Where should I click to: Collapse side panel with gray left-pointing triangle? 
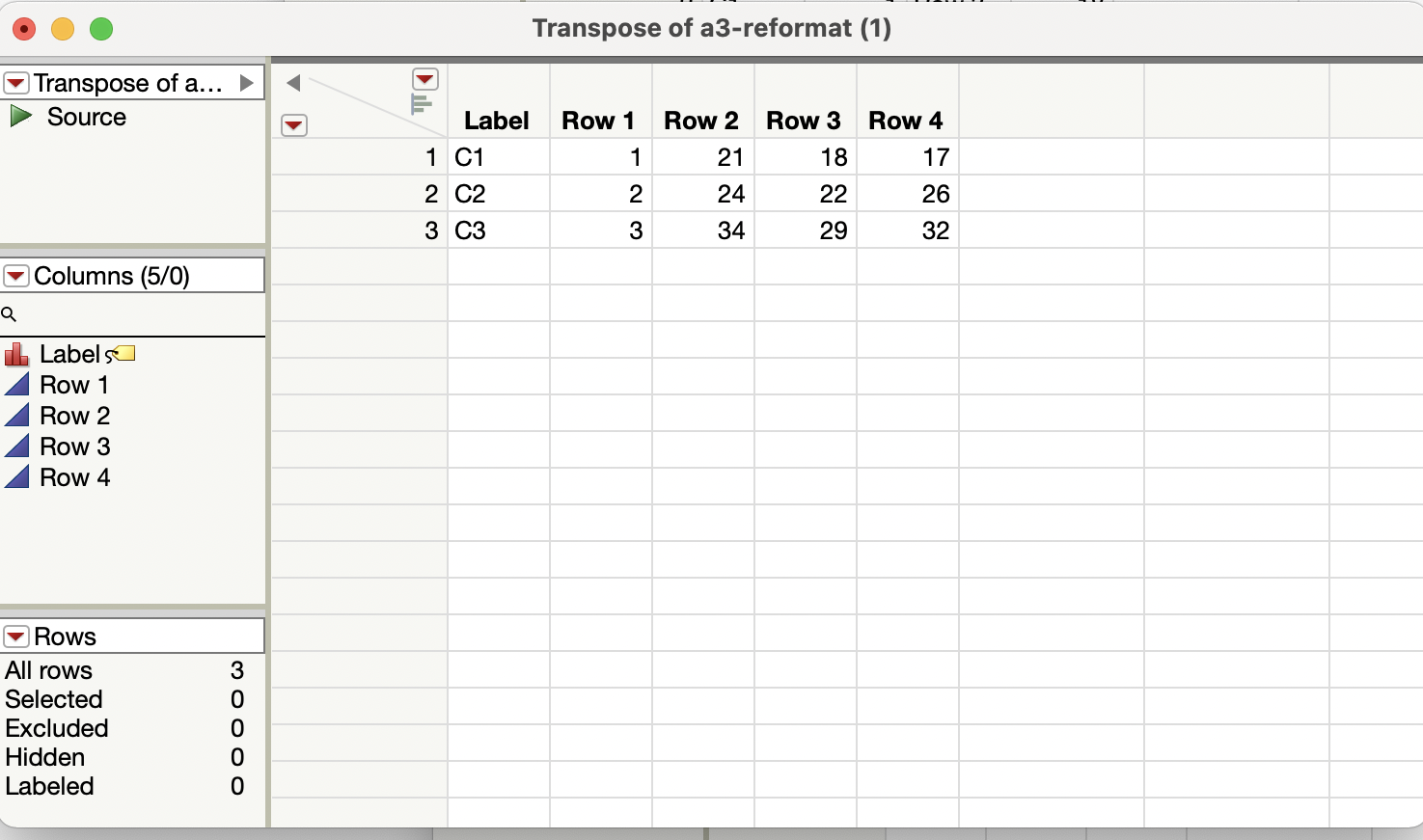coord(293,83)
